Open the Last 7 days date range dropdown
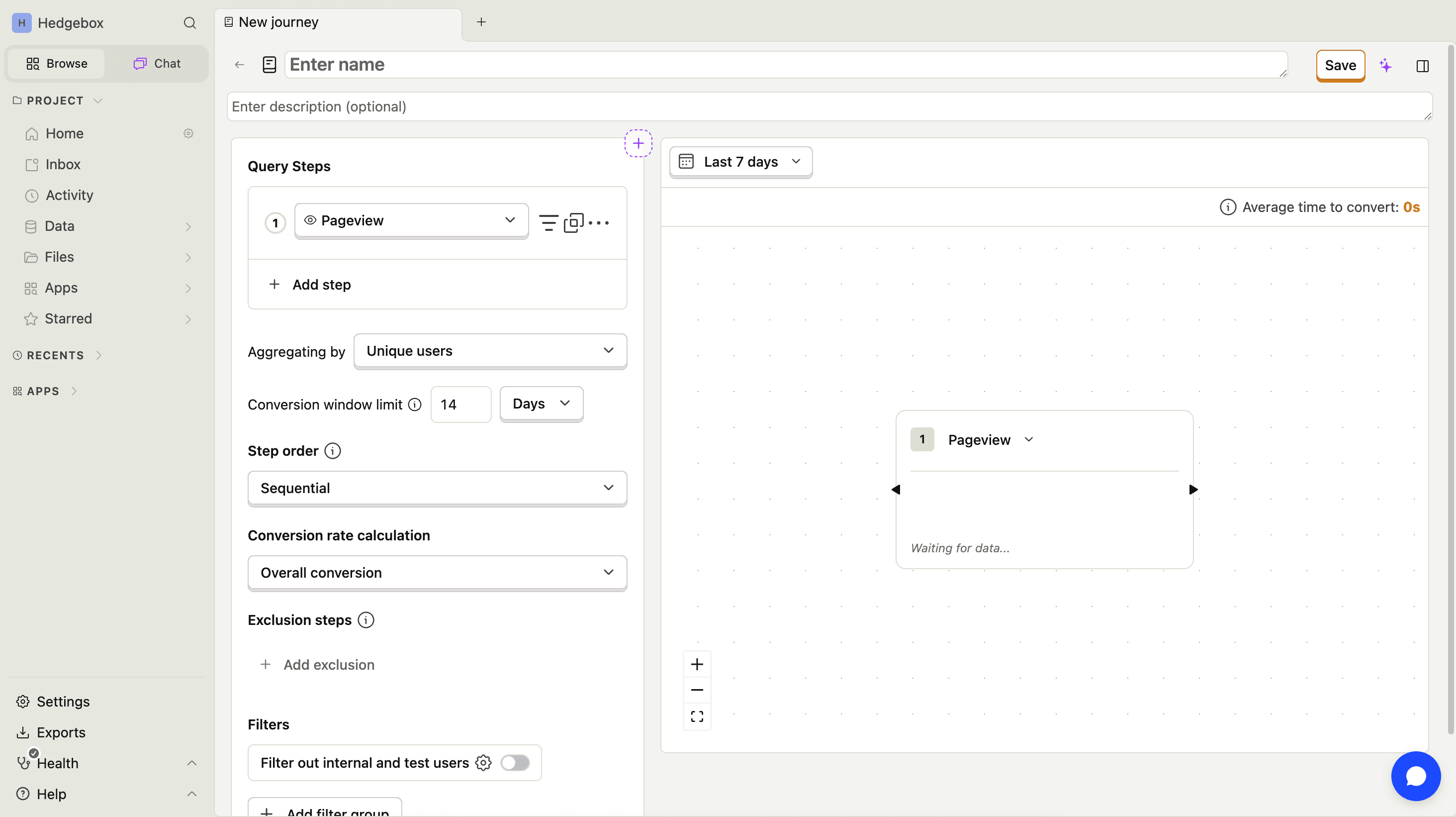 740,162
